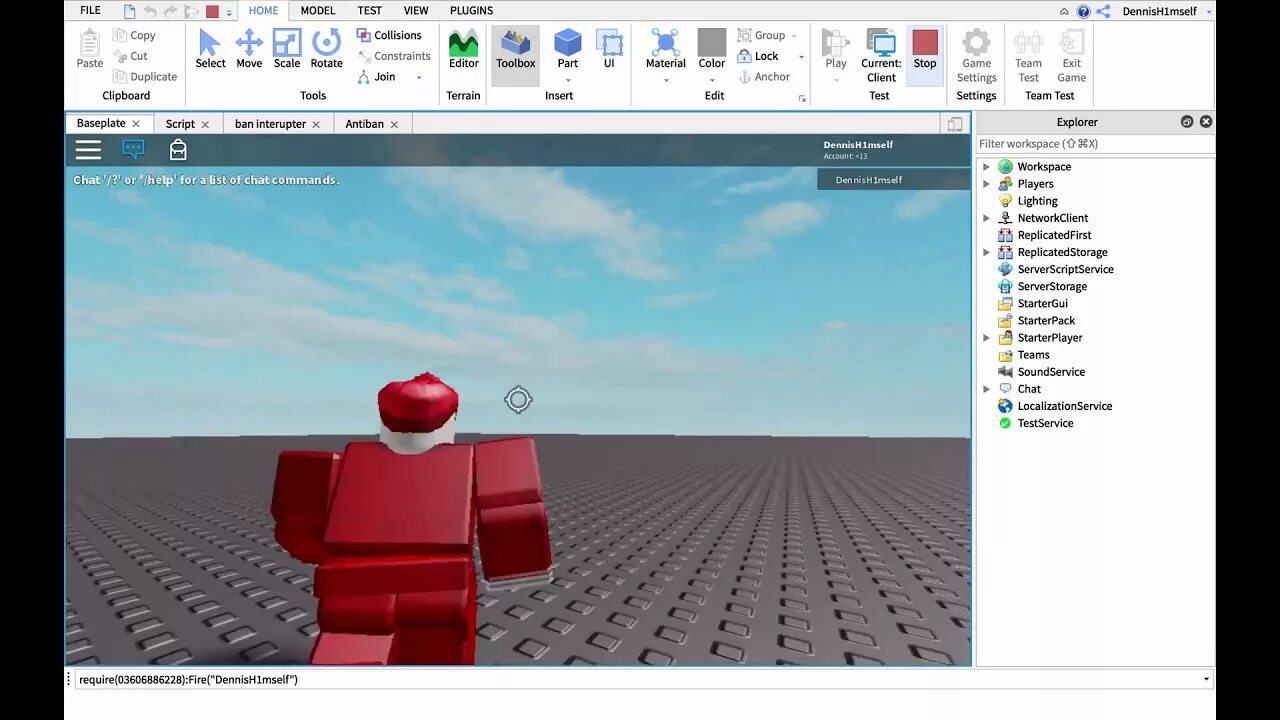Open Game Settings
Image resolution: width=1280 pixels, height=720 pixels.
[x=976, y=55]
